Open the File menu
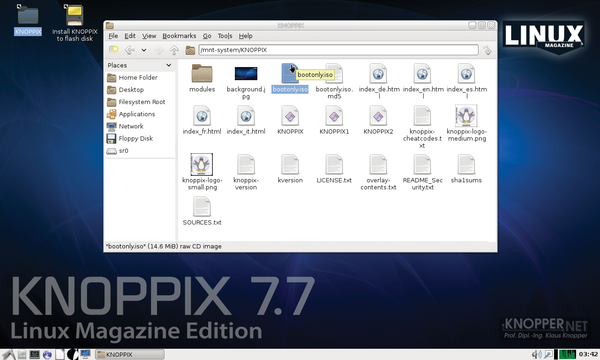 [x=113, y=36]
